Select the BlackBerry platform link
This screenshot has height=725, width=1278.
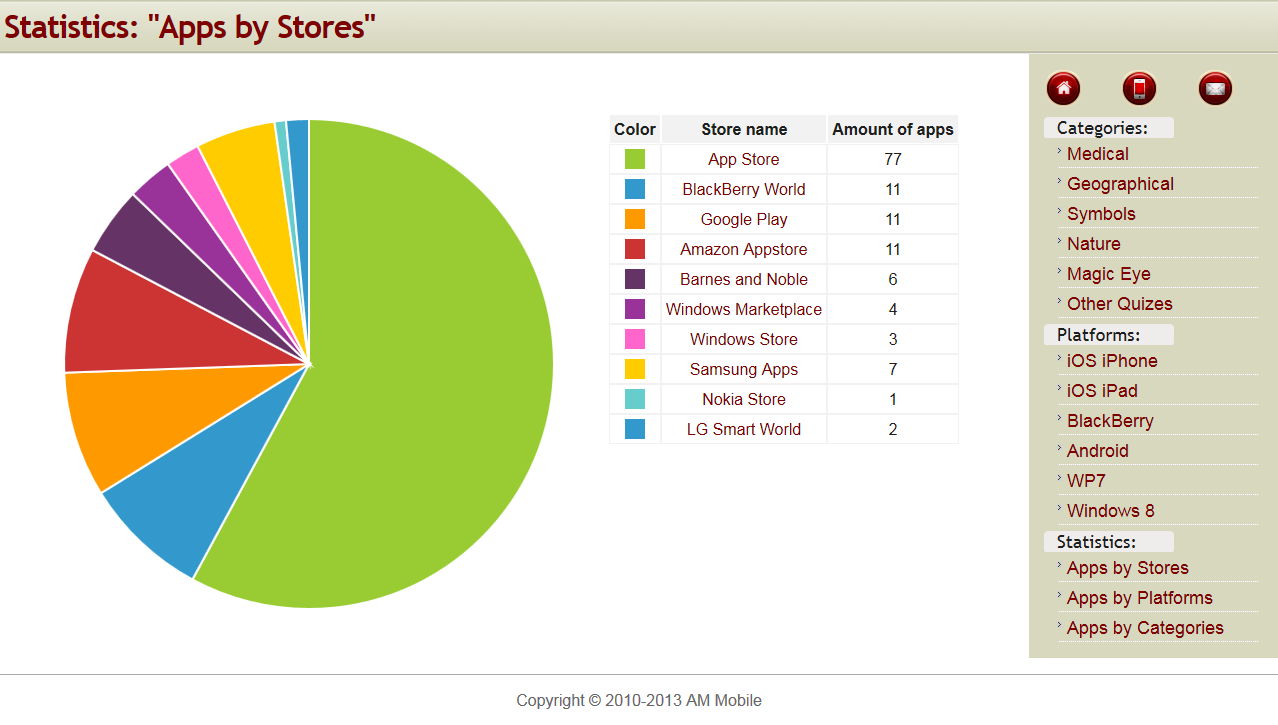(1110, 421)
